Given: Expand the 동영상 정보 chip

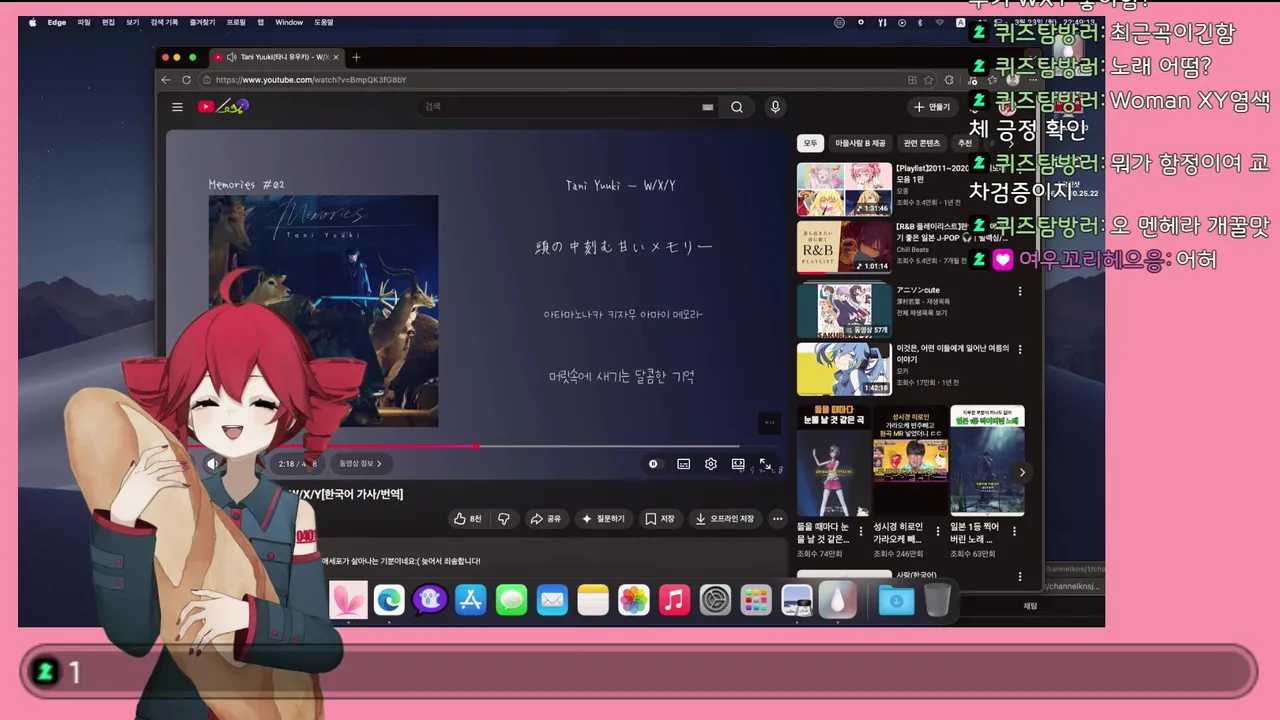Looking at the screenshot, I should click(x=361, y=463).
